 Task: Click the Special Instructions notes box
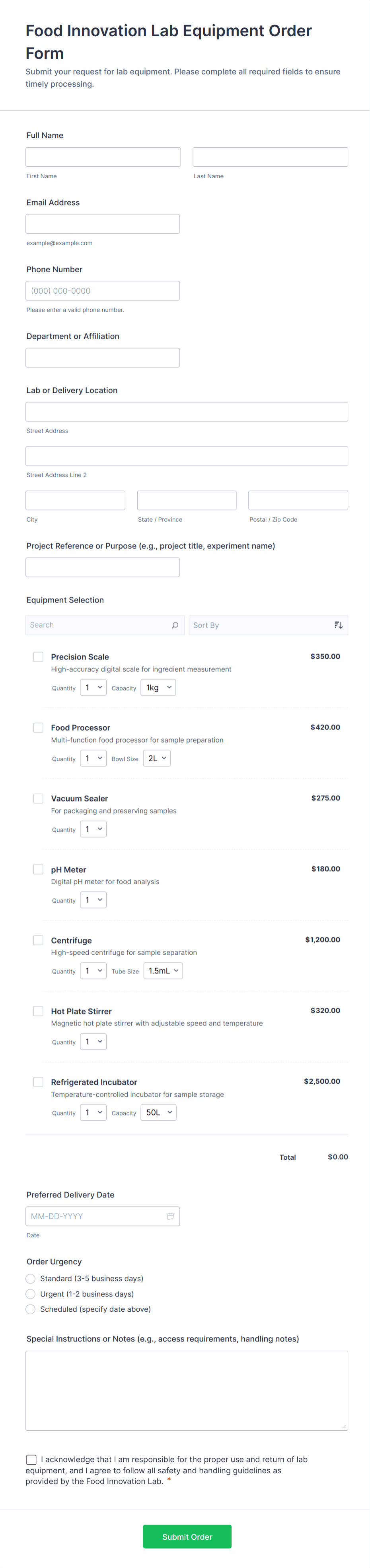click(186, 1391)
